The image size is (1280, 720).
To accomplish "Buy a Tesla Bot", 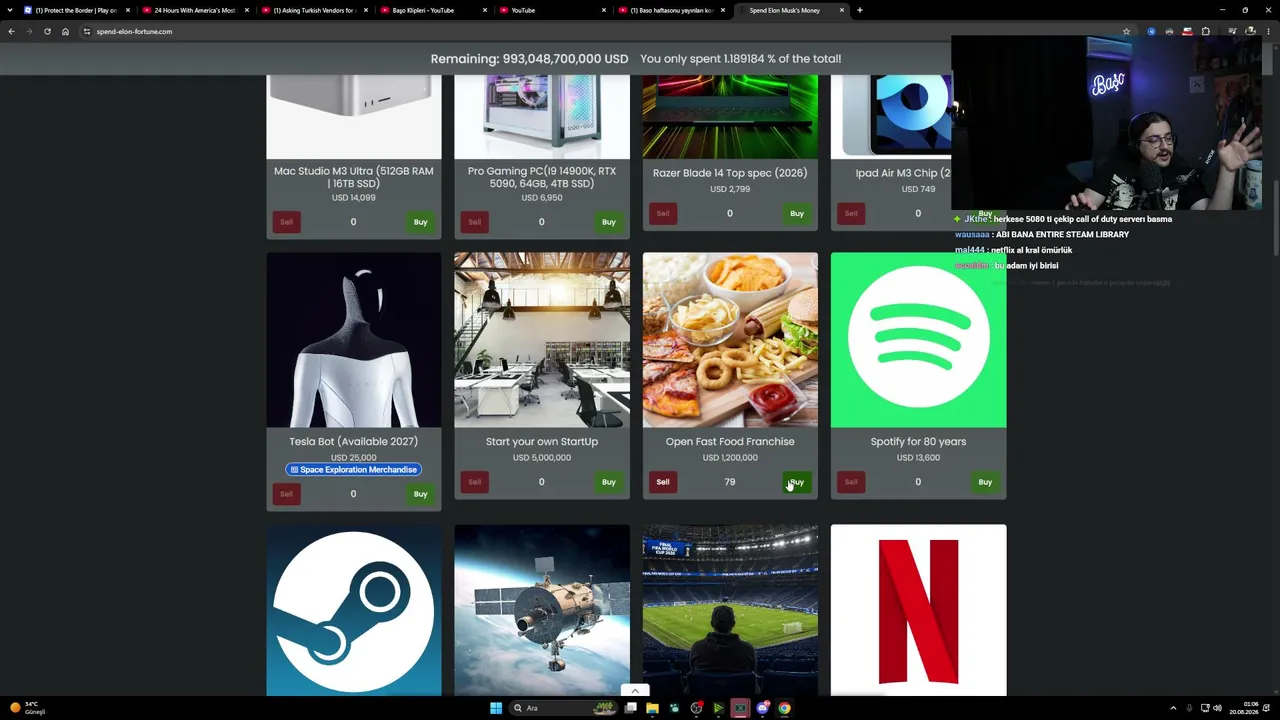I will (420, 494).
